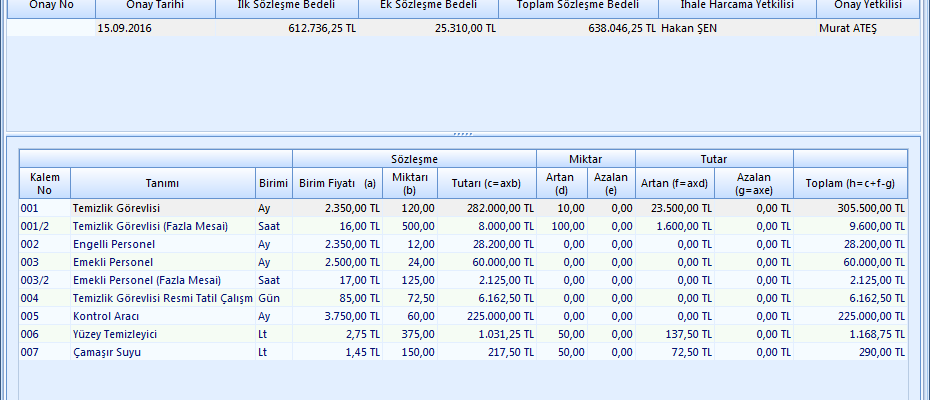The height and width of the screenshot is (400, 930).
Task: Click the İhale Harcama Yetkilisi header
Action: click(x=735, y=6)
